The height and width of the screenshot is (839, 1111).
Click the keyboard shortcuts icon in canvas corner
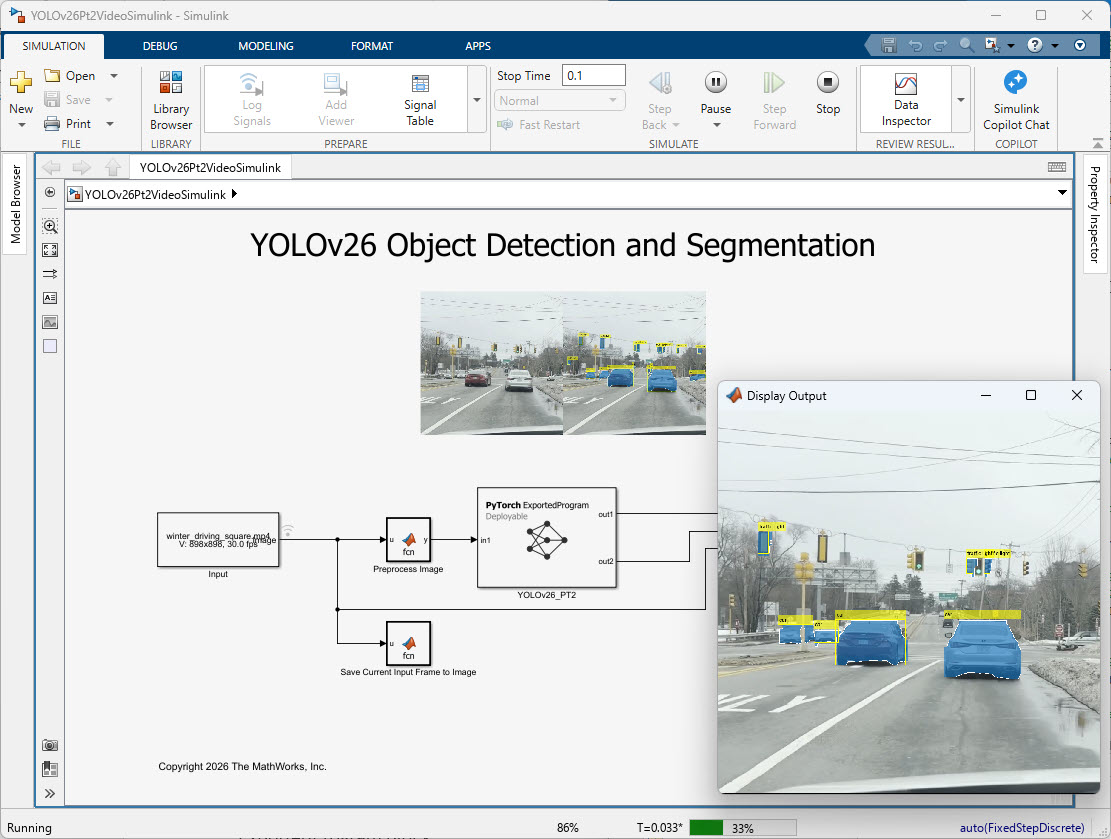click(x=1056, y=167)
